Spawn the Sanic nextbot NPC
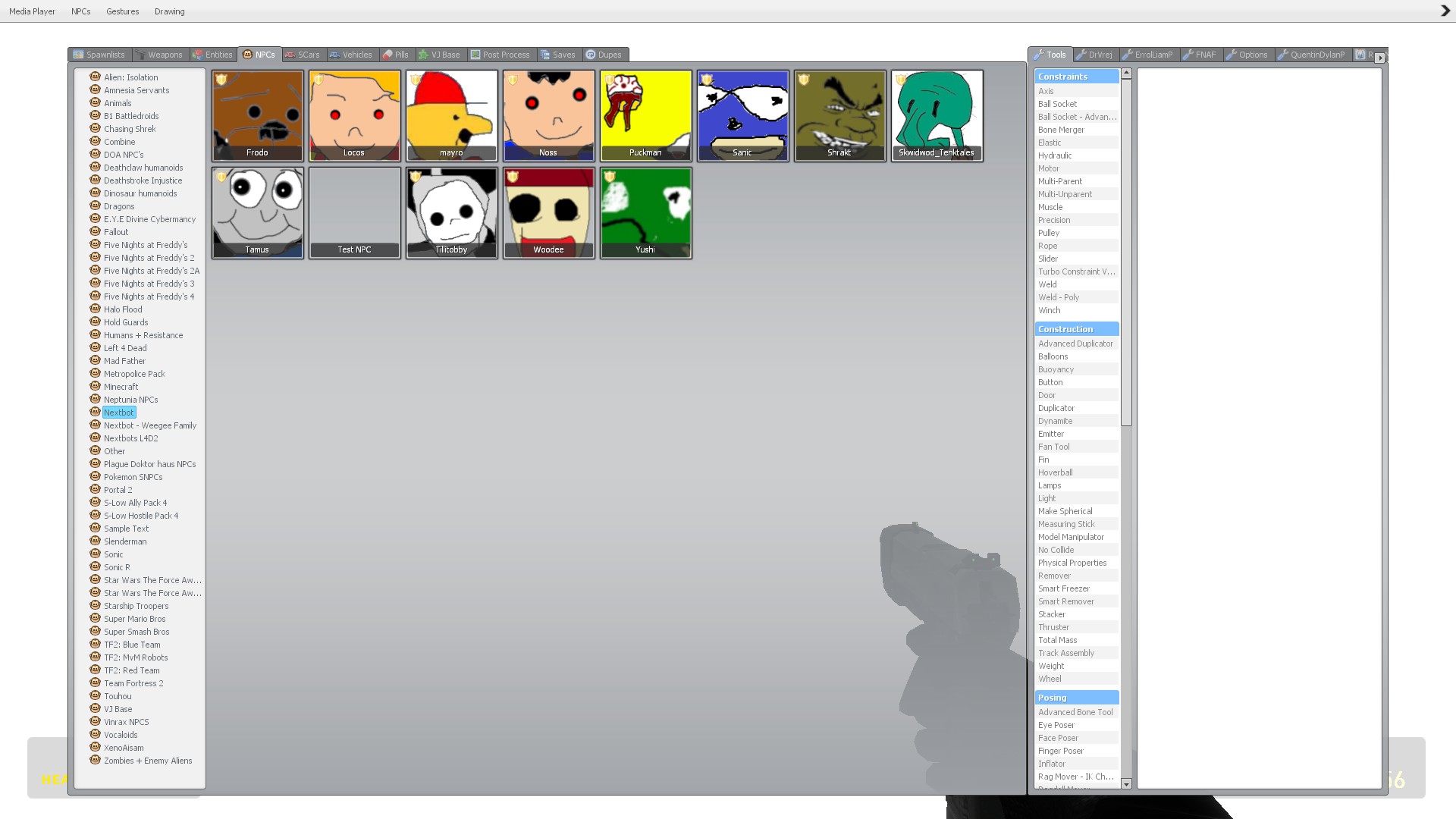 click(743, 116)
